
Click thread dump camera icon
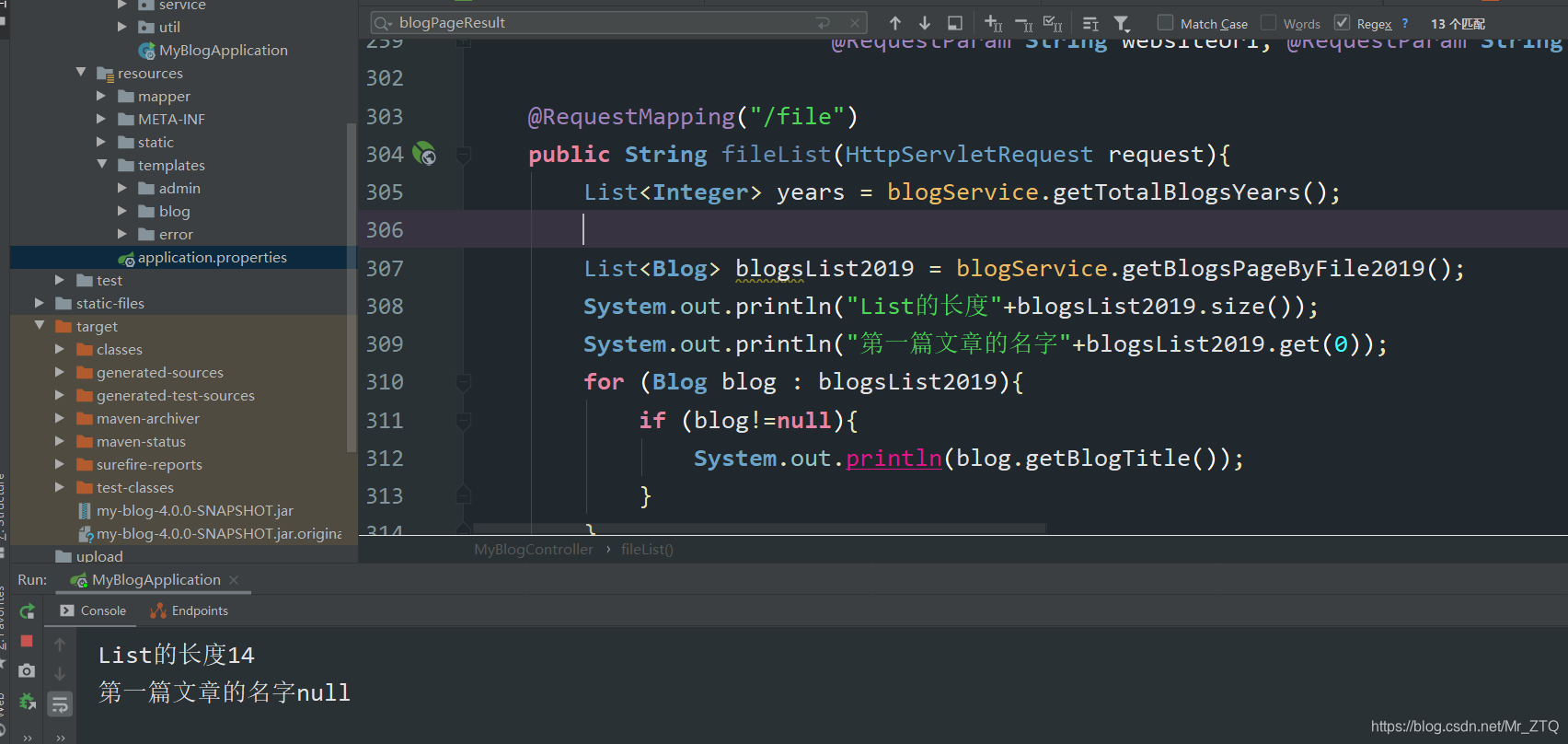(x=27, y=670)
